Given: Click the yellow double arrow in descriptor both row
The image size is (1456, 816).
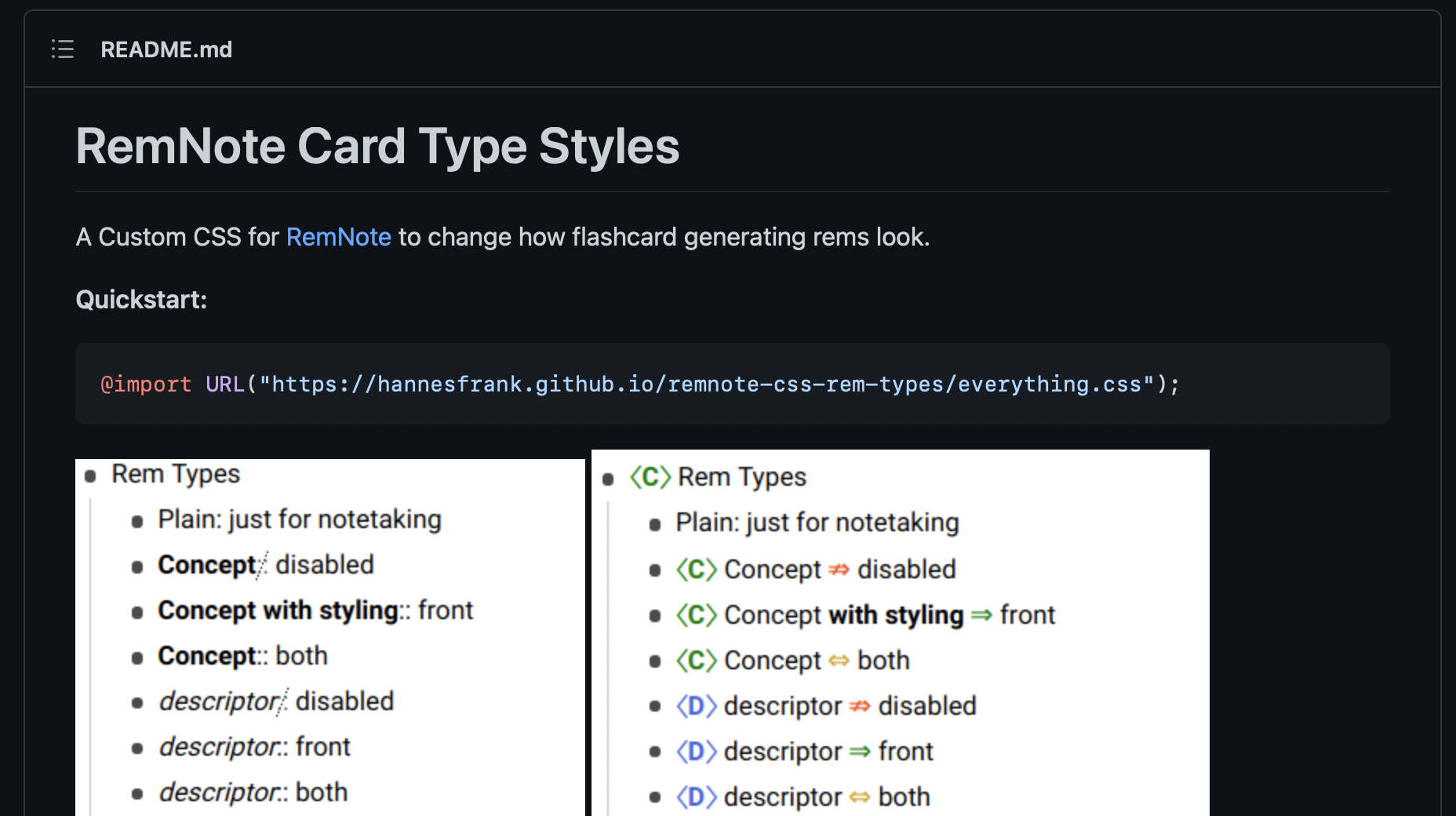Looking at the screenshot, I should [860, 797].
